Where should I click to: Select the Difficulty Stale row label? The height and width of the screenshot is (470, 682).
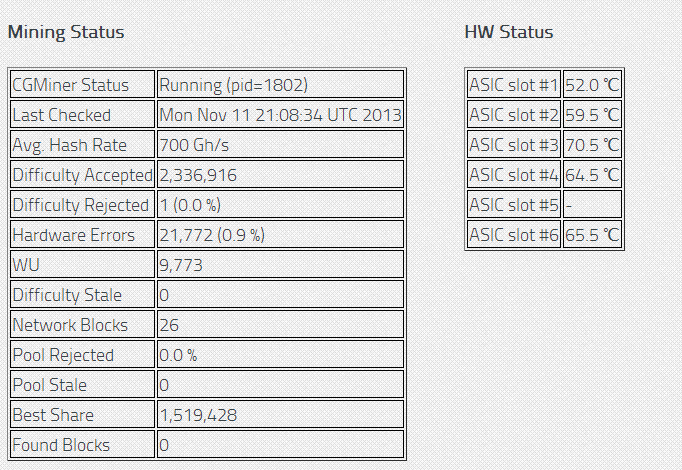click(83, 294)
